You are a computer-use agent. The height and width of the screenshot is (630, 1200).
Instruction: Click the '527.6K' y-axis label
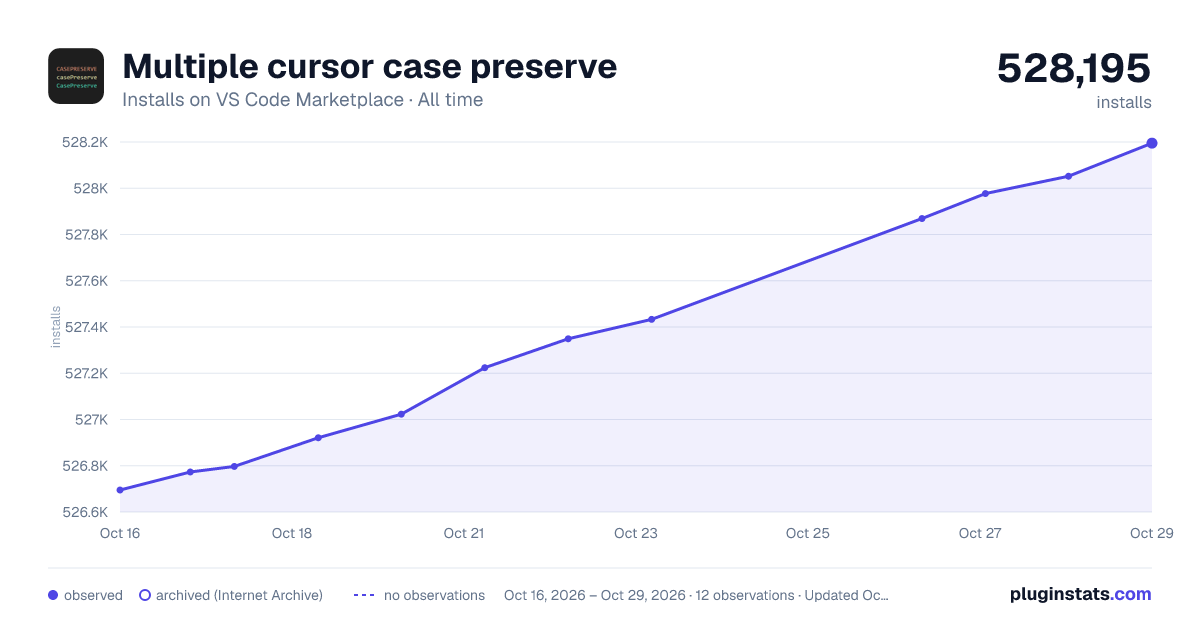[85, 281]
